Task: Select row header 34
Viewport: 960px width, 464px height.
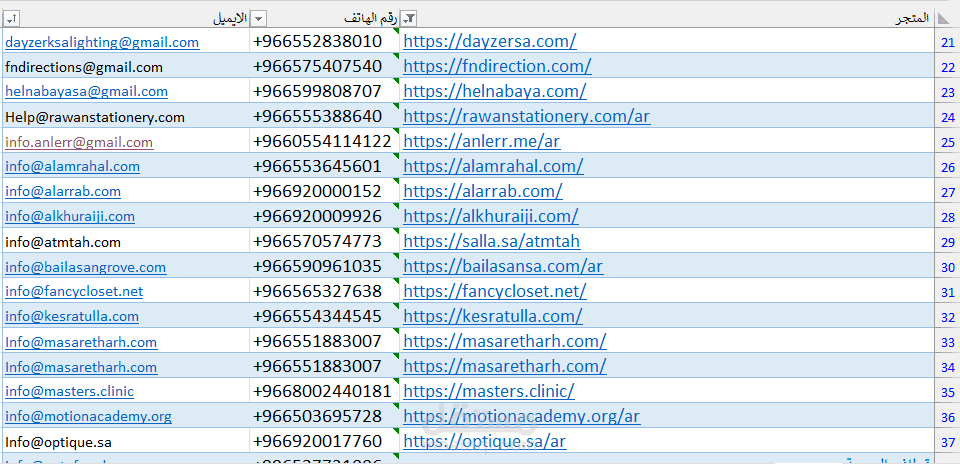Action: tap(947, 367)
